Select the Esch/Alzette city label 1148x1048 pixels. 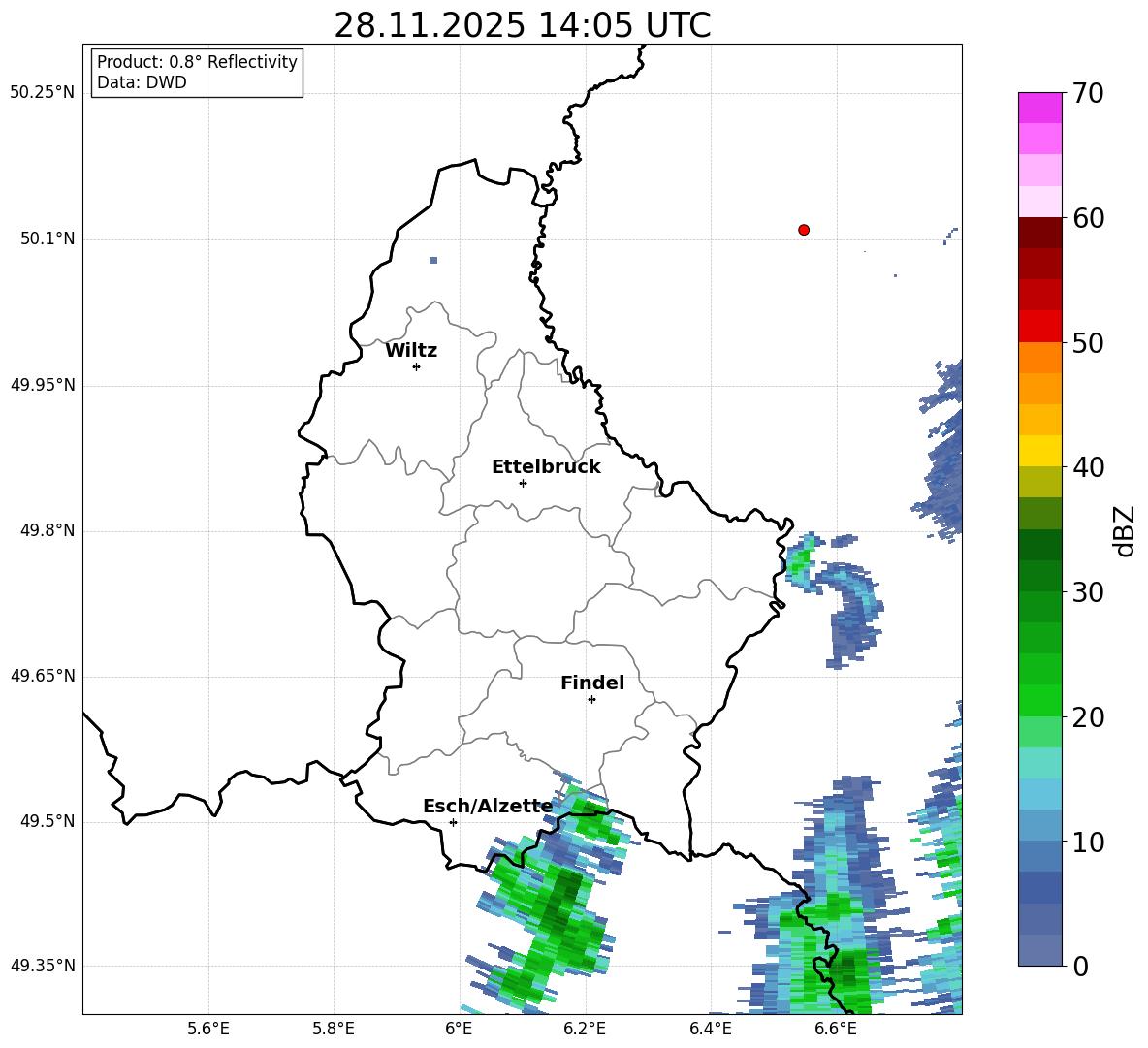click(x=488, y=807)
